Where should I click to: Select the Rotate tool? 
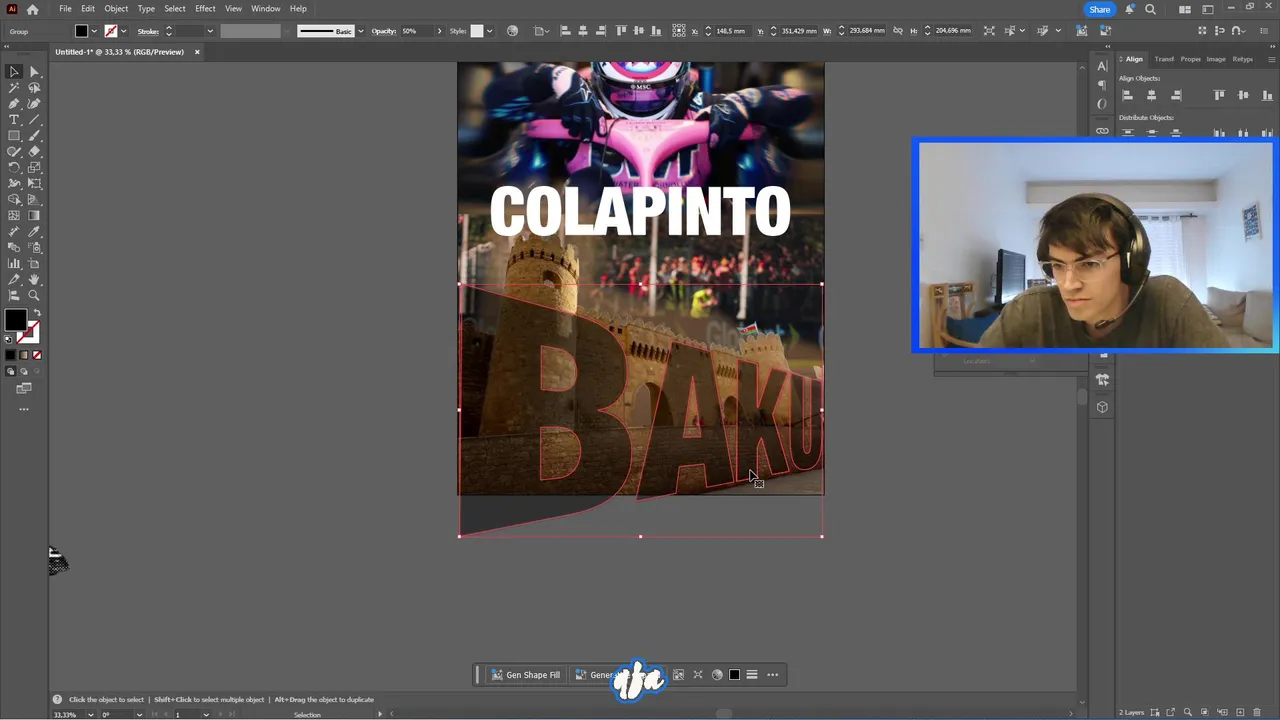click(14, 168)
